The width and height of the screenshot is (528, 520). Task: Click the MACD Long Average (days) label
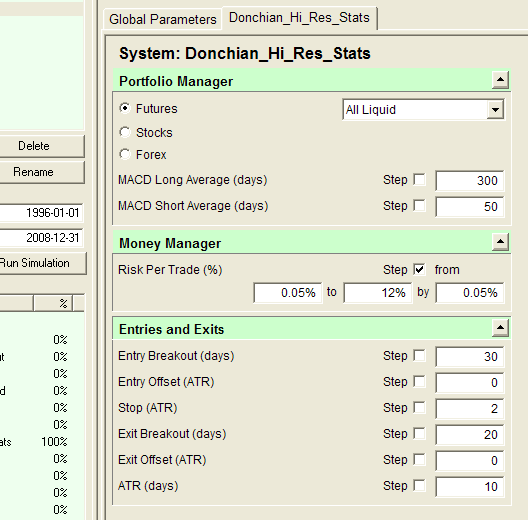193,180
